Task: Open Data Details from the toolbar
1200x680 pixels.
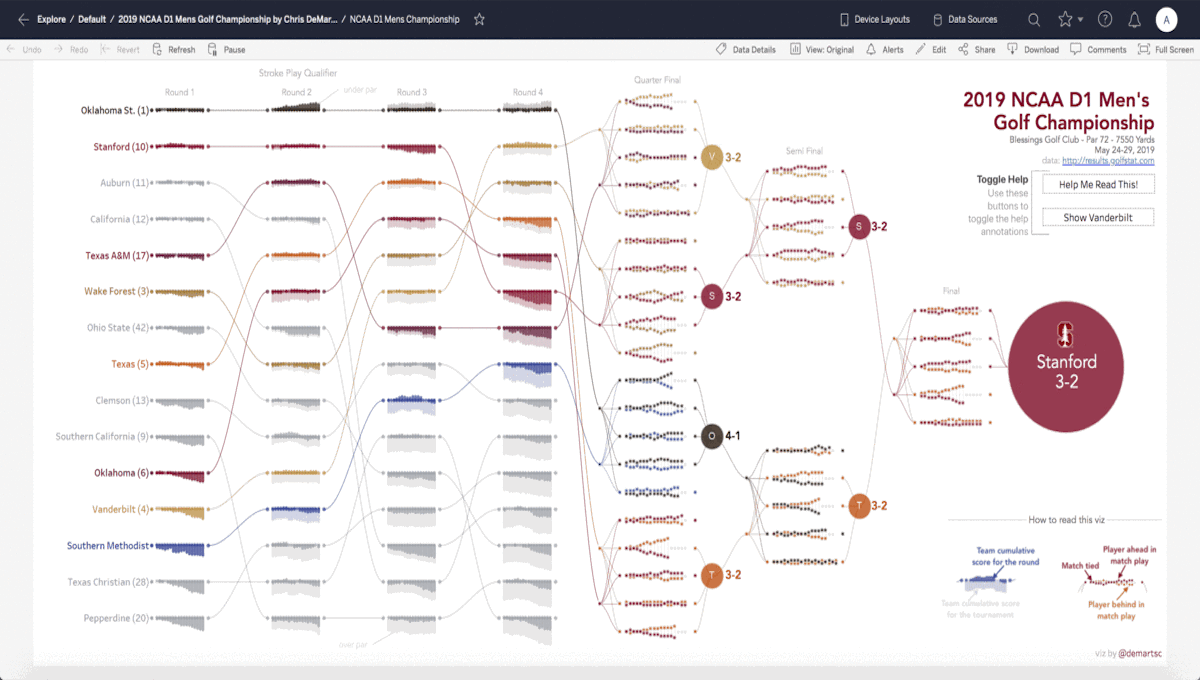Action: [745, 49]
